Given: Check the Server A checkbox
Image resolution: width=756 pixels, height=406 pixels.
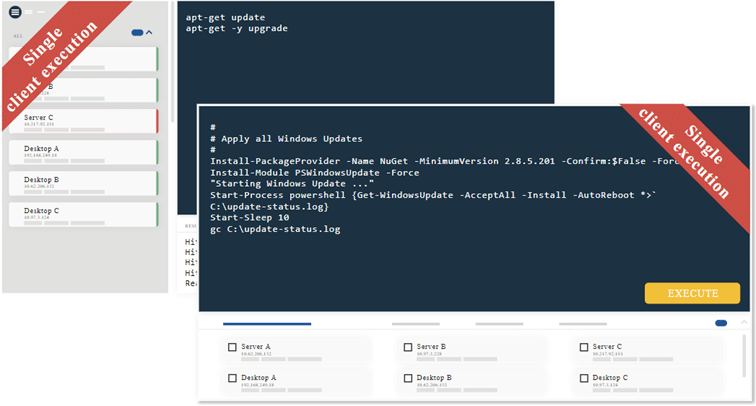Looking at the screenshot, I should [232, 347].
